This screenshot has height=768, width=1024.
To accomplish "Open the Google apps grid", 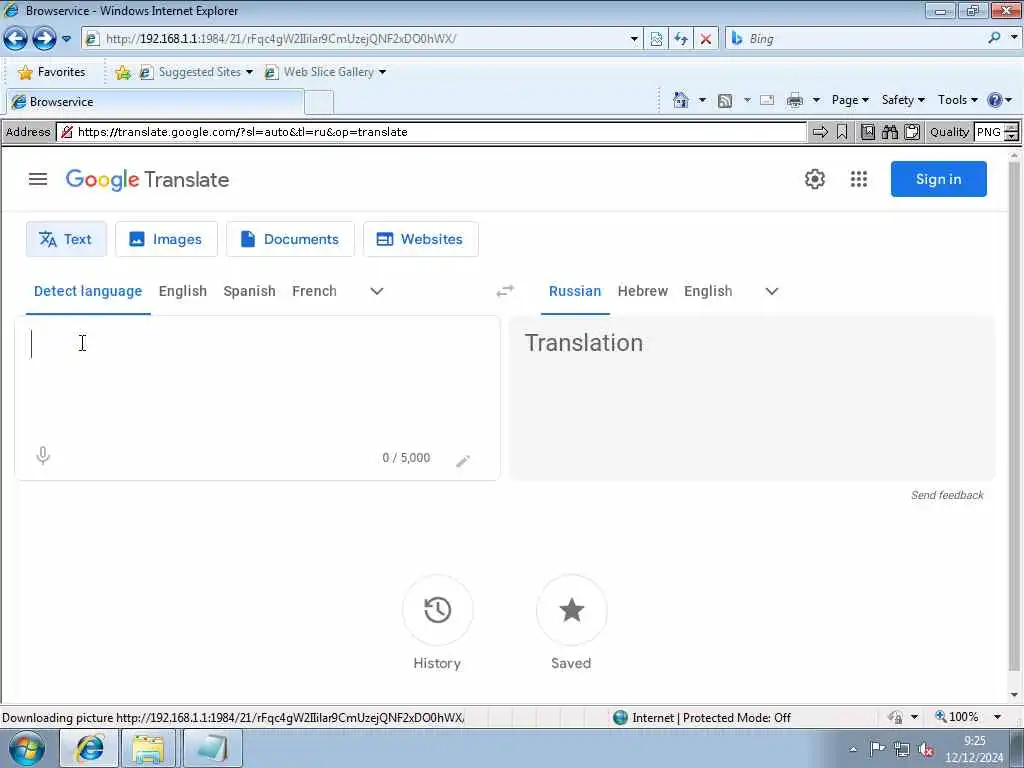I will click(x=859, y=179).
